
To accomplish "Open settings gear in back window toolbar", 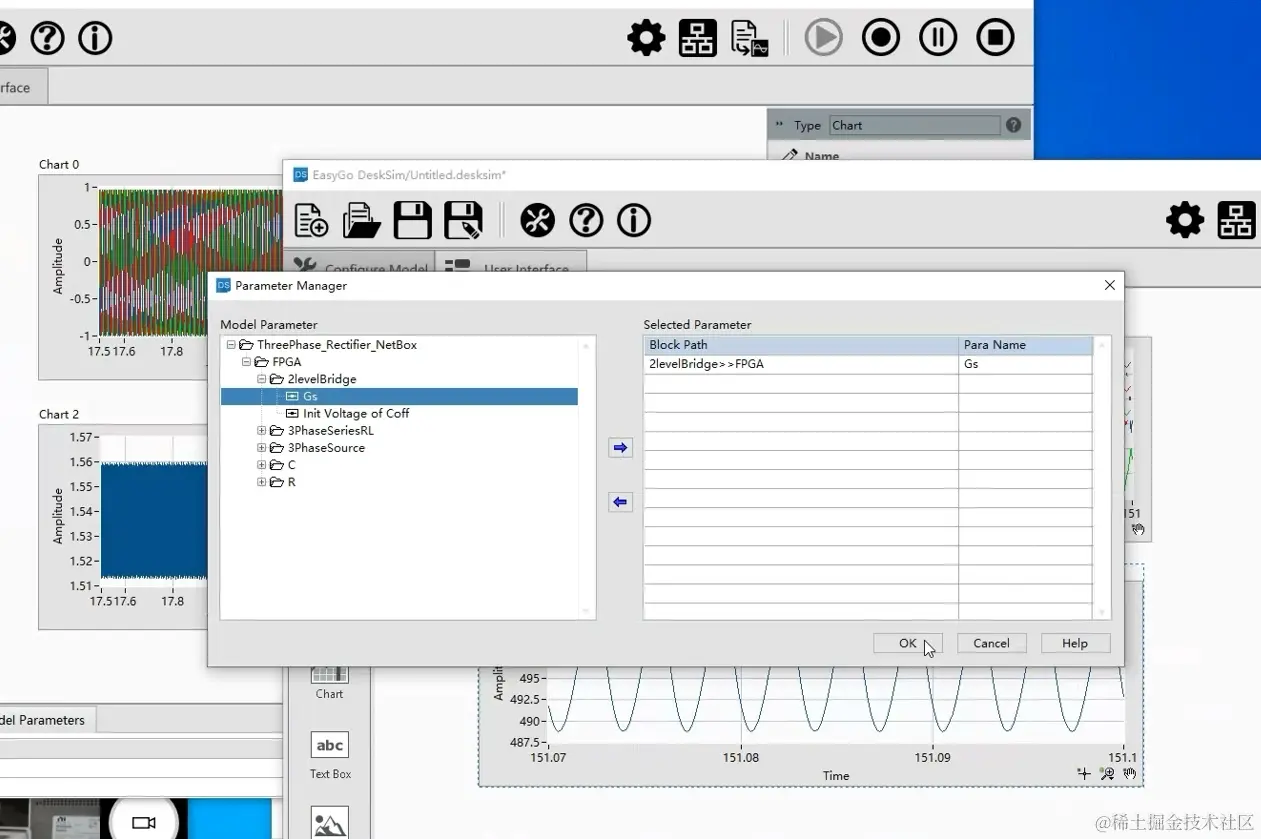I will pyautogui.click(x=646, y=38).
